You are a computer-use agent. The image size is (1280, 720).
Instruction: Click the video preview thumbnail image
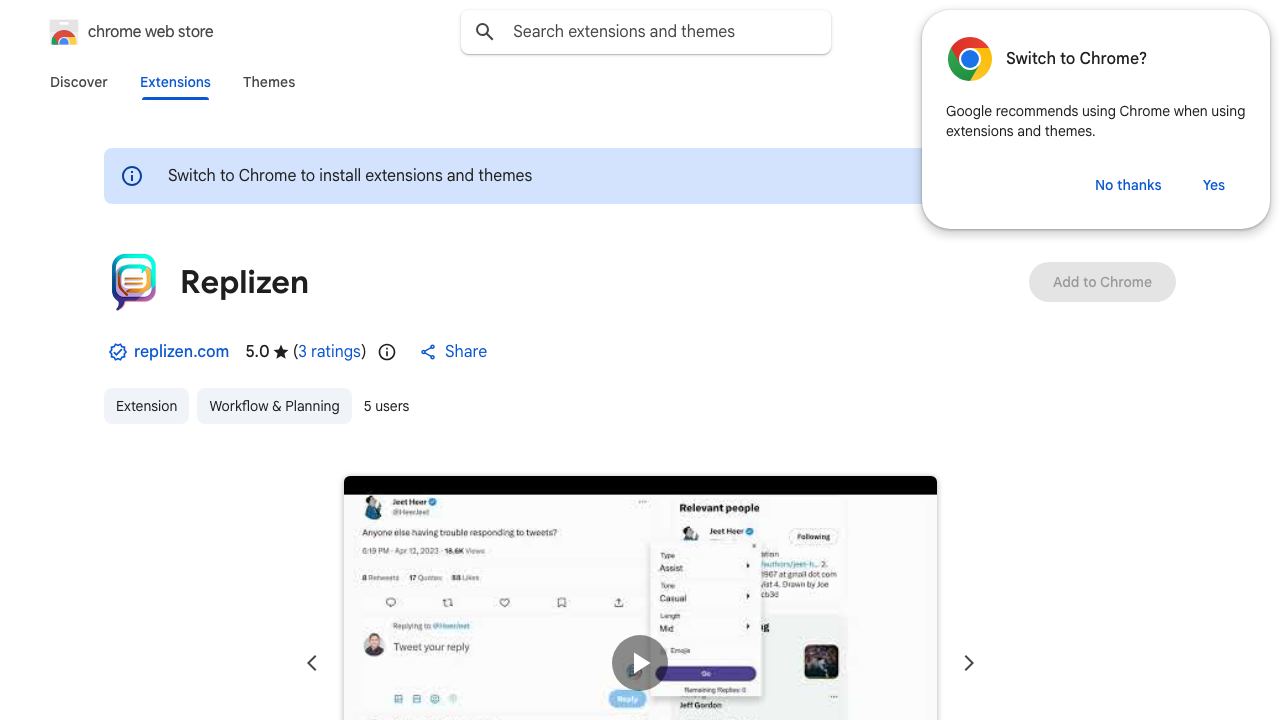(640, 598)
